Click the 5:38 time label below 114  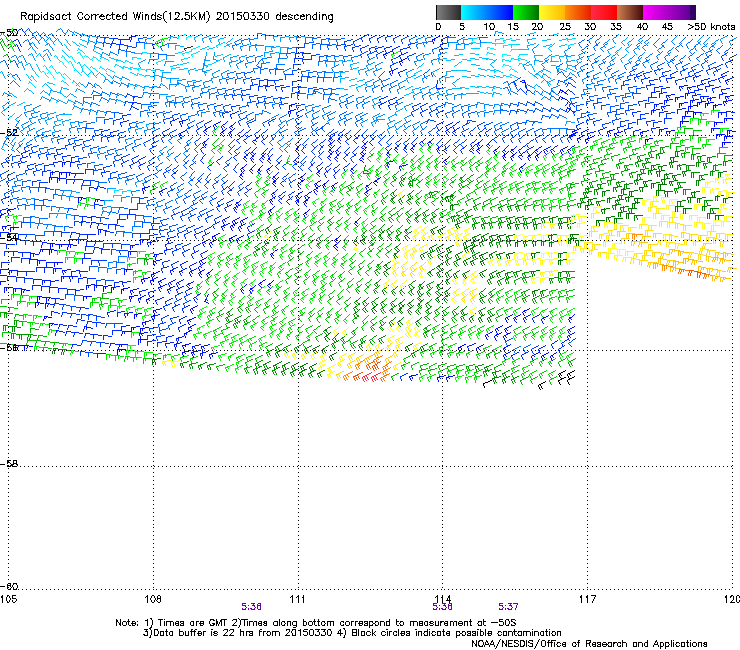[x=442, y=607]
